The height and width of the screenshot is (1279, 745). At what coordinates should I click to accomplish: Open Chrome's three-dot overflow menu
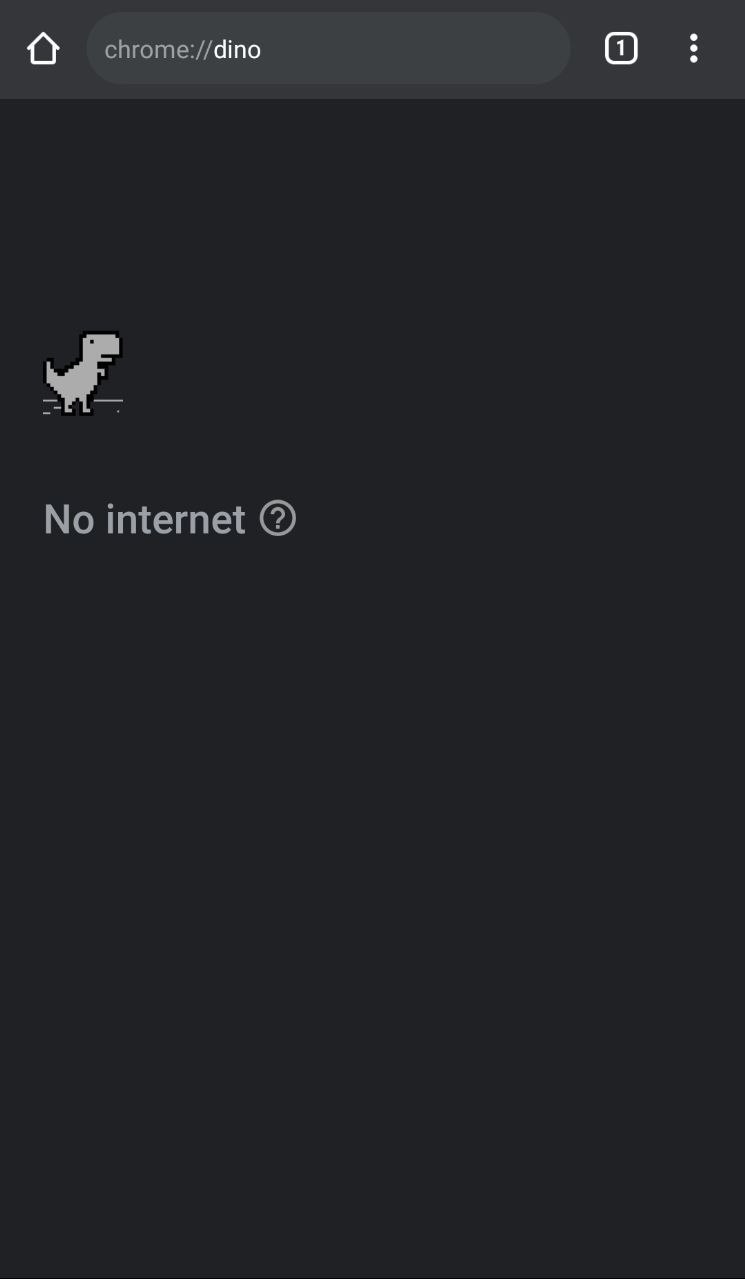693,48
